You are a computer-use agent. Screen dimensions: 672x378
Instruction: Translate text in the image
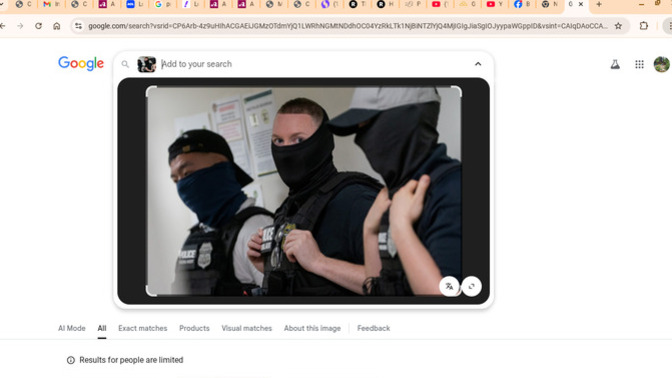449,286
